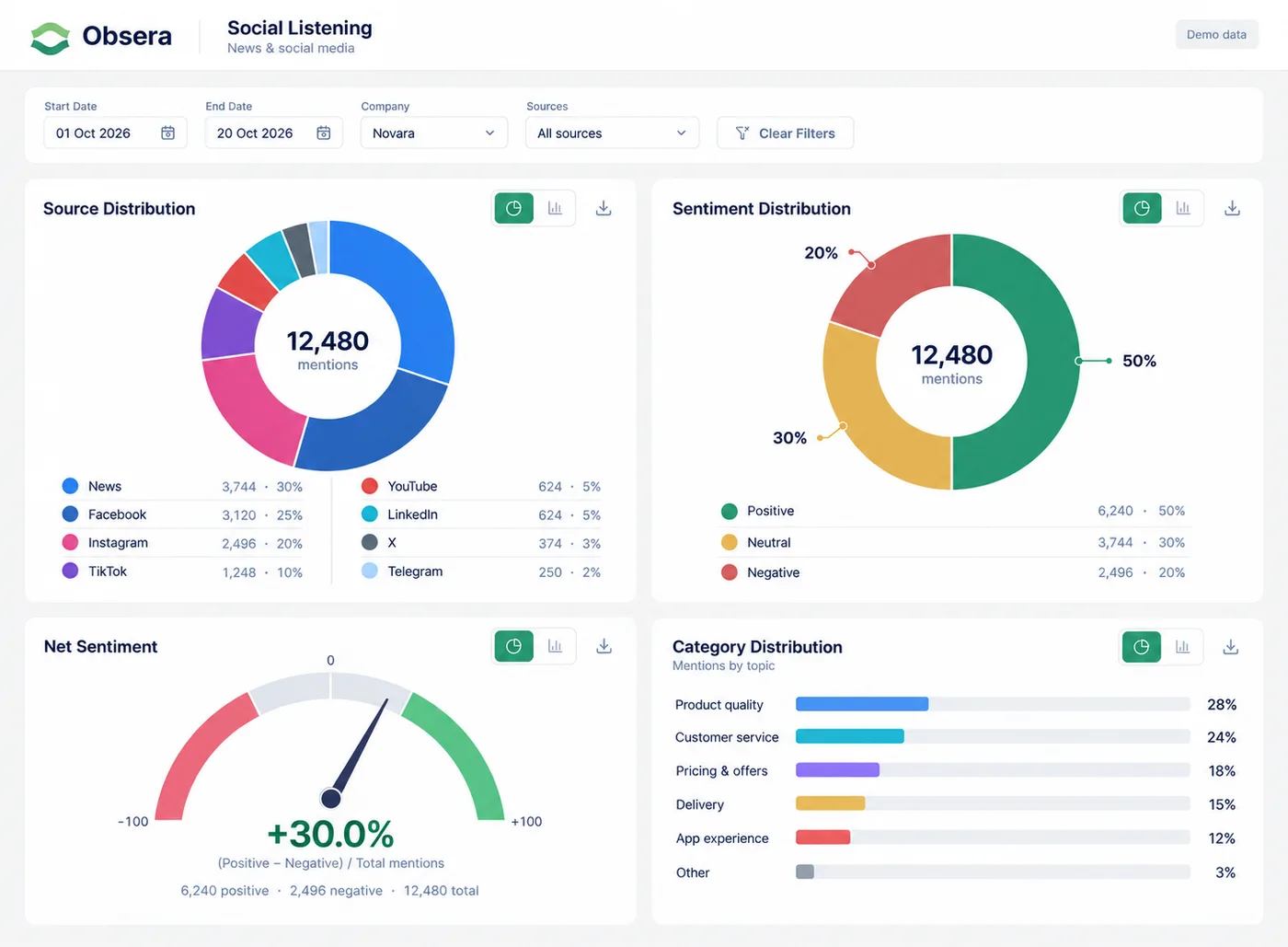Switch Source Distribution to bar chart view

coord(555,209)
